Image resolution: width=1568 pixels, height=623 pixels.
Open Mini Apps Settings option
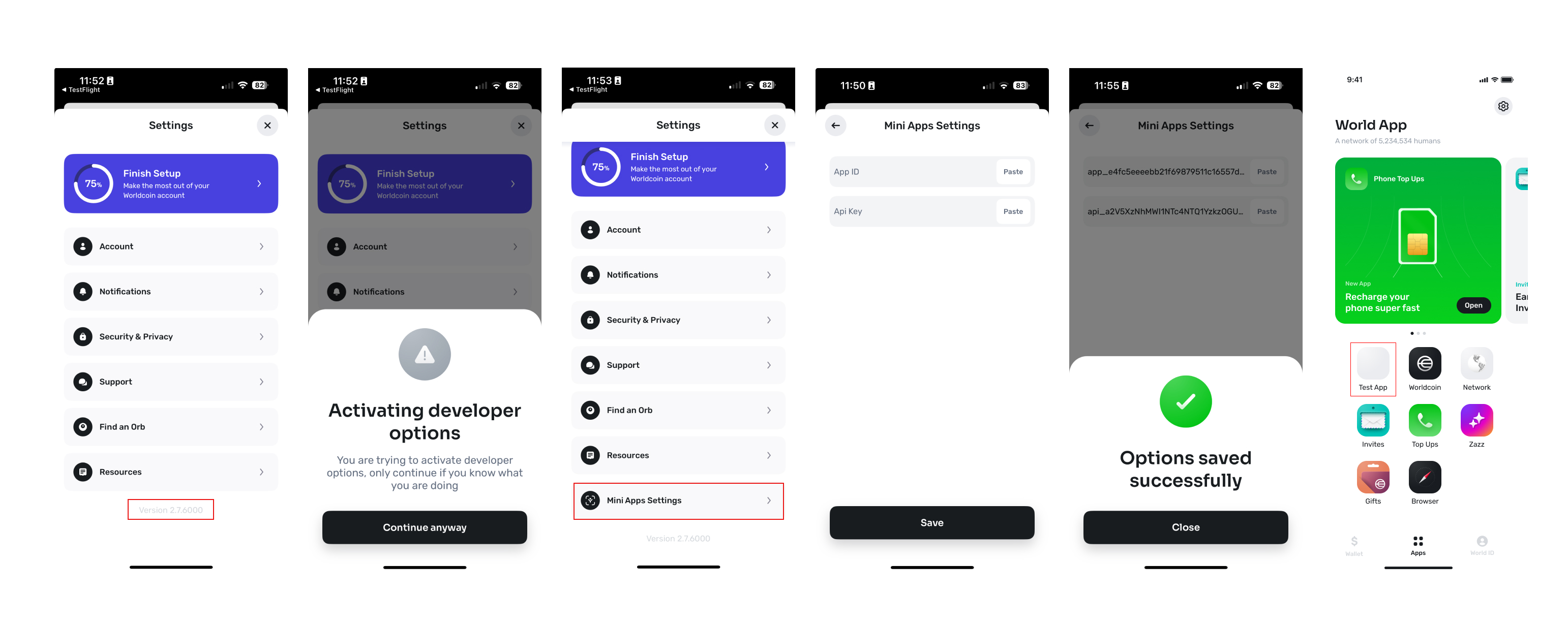coord(678,500)
